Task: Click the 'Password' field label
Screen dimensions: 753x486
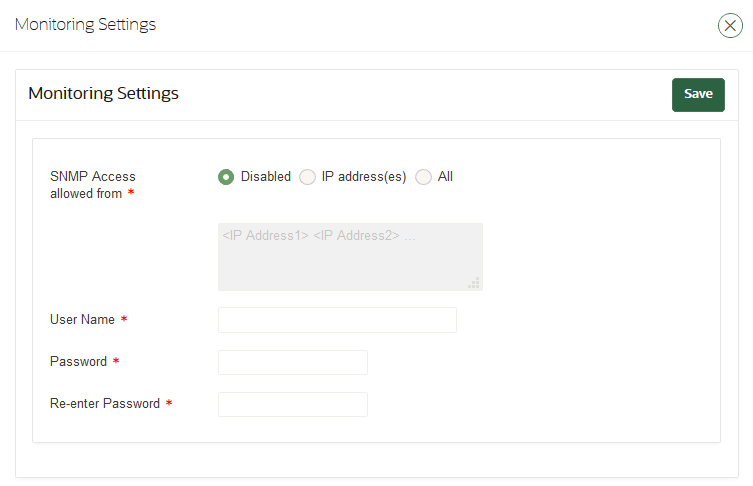Action: [78, 362]
